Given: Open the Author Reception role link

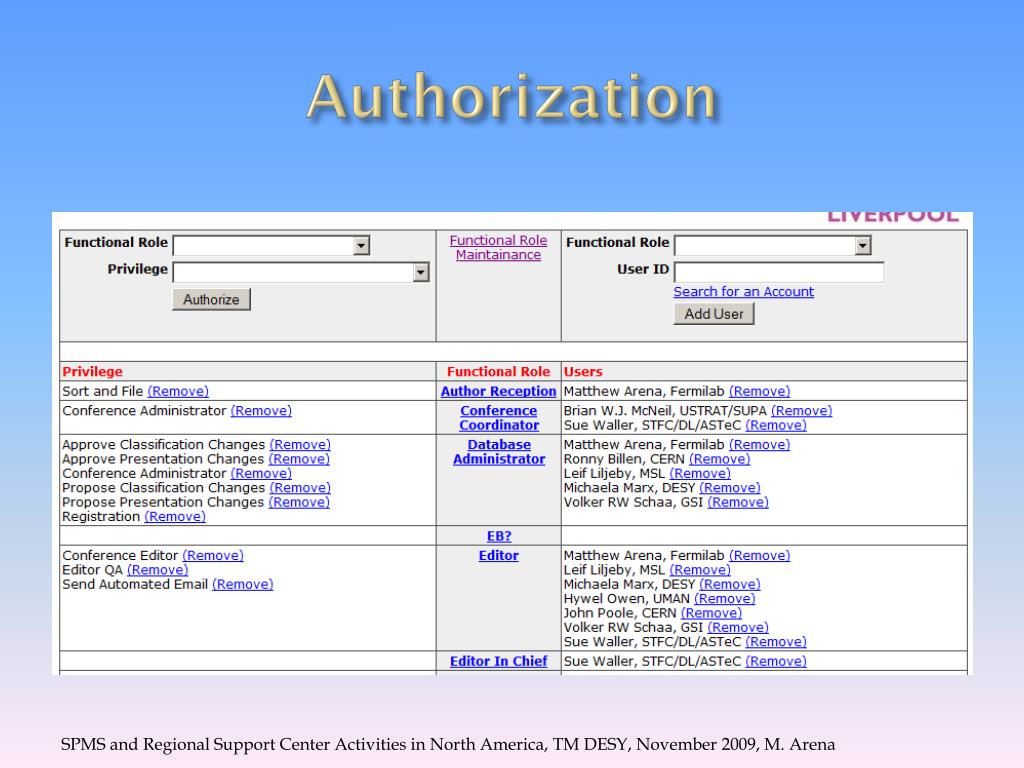Looking at the screenshot, I should click(x=498, y=391).
